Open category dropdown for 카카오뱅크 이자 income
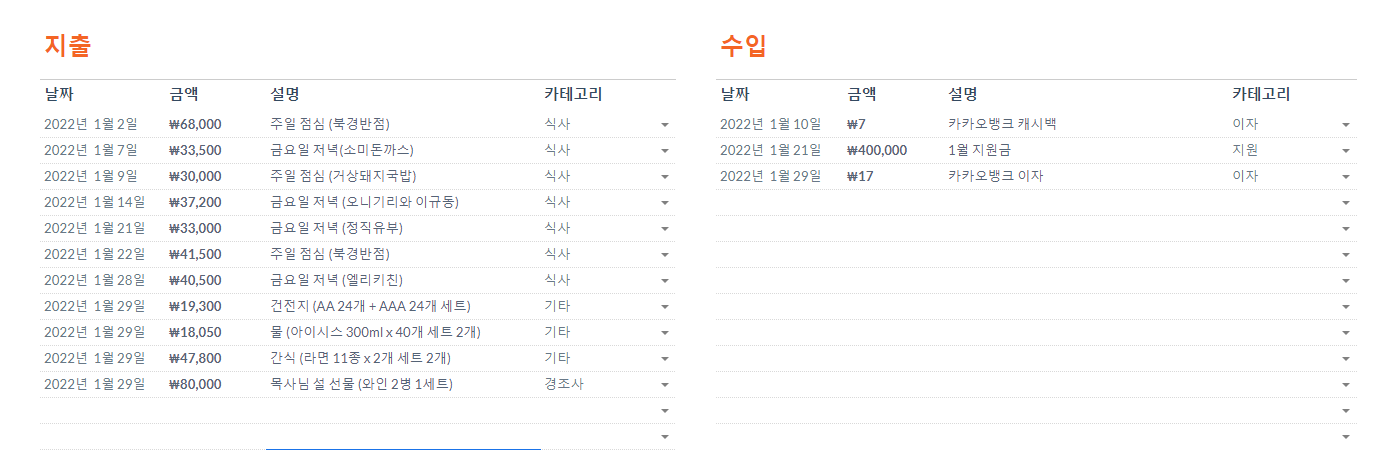1395x450 pixels. [x=1346, y=177]
